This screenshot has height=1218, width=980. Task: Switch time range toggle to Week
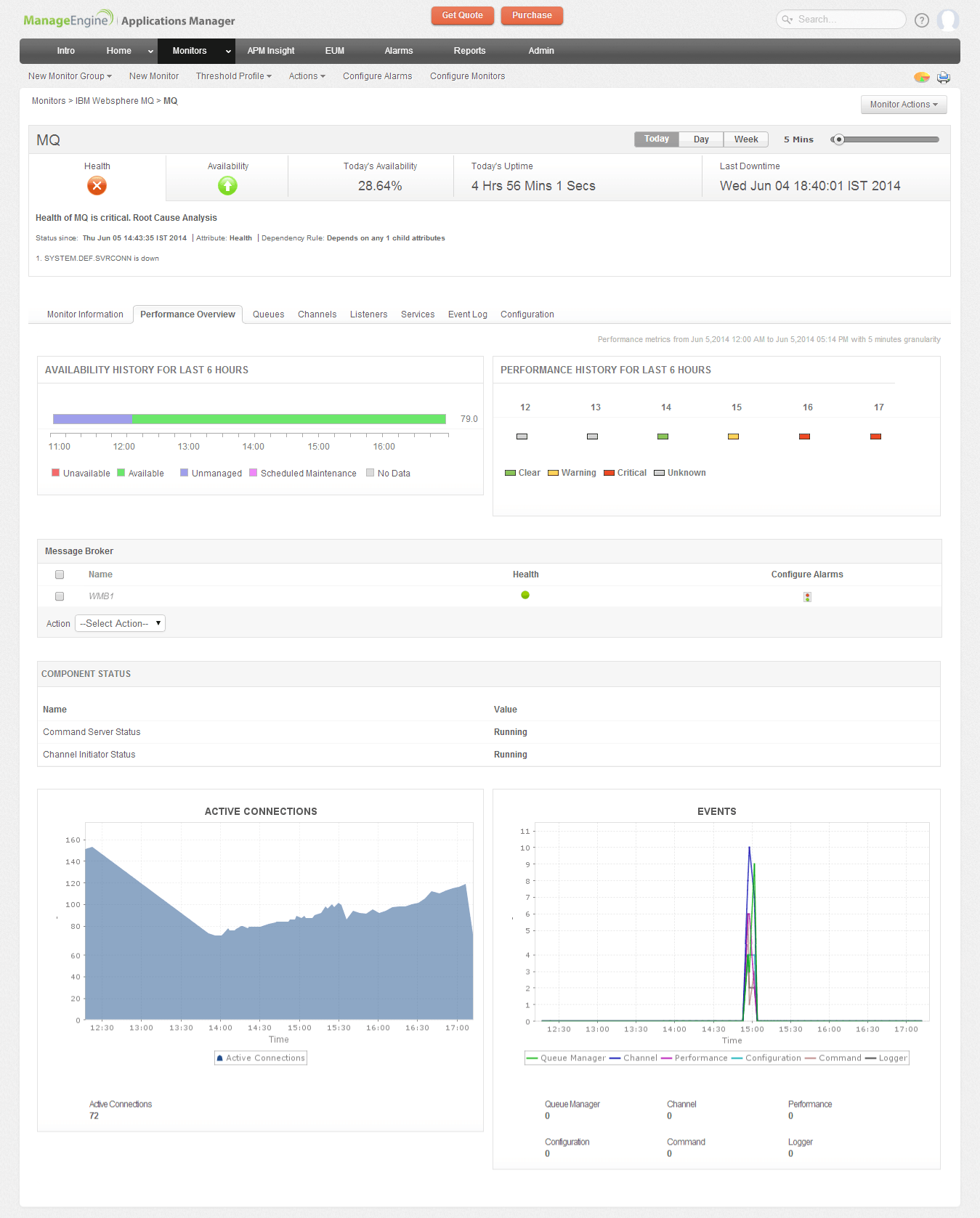click(x=745, y=139)
